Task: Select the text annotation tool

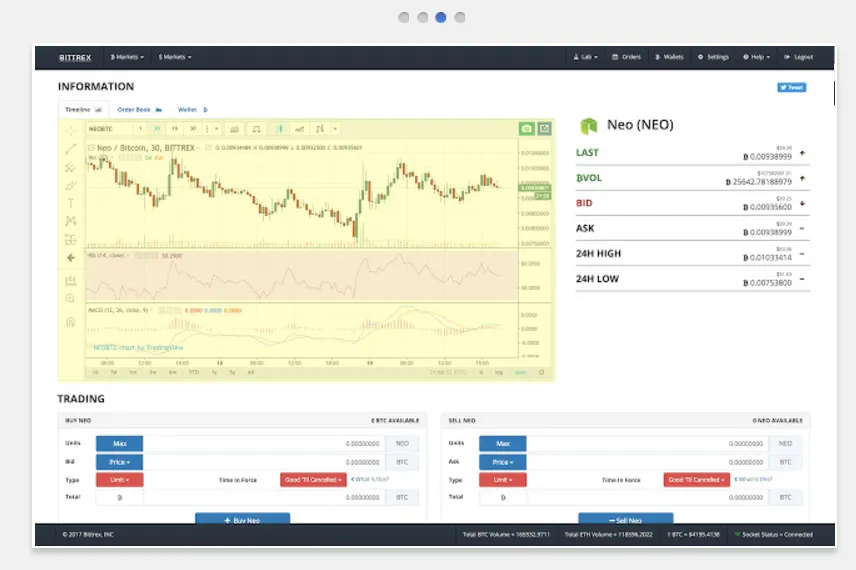Action: click(x=71, y=203)
